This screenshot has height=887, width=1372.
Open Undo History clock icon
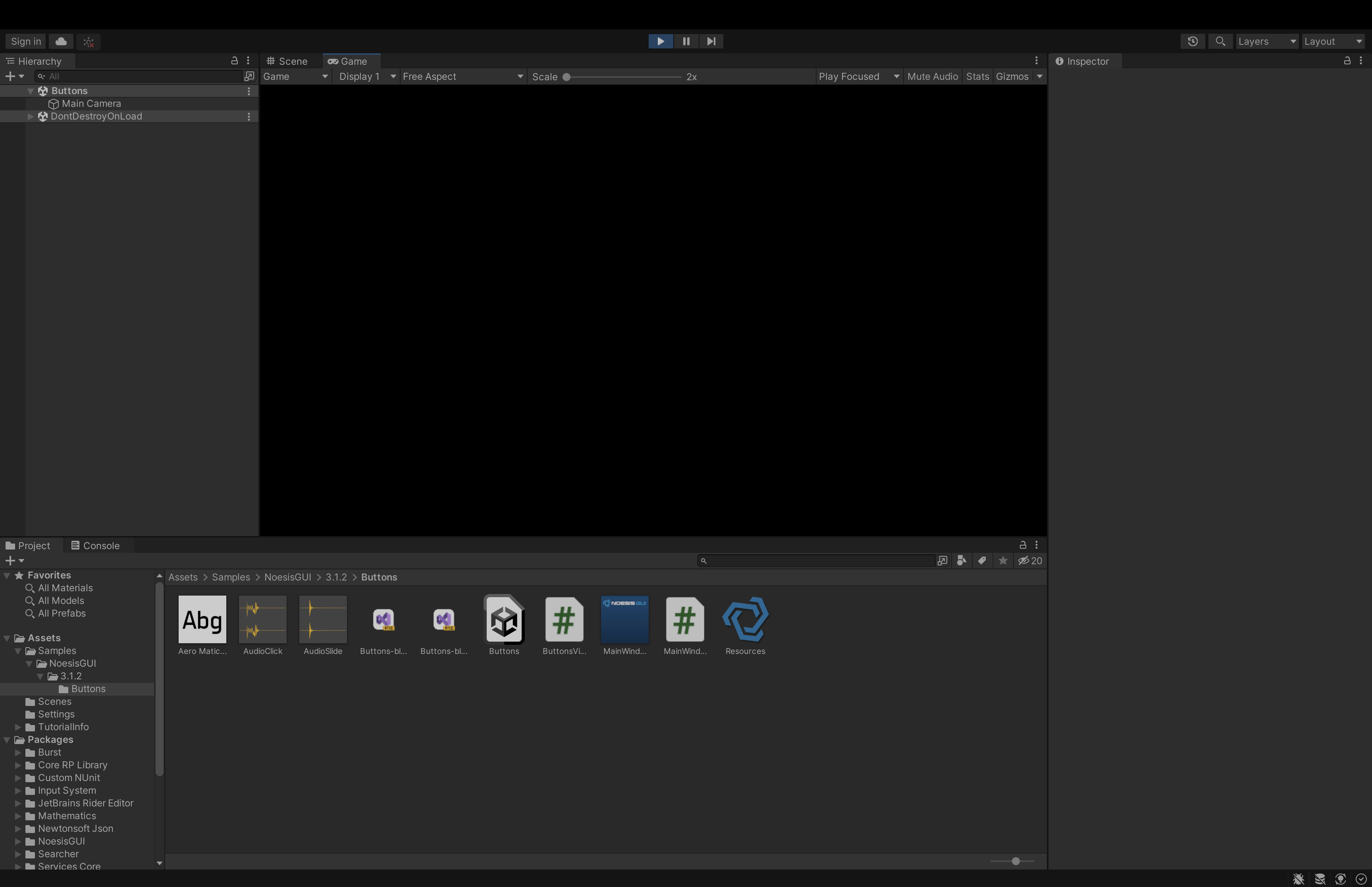1193,41
